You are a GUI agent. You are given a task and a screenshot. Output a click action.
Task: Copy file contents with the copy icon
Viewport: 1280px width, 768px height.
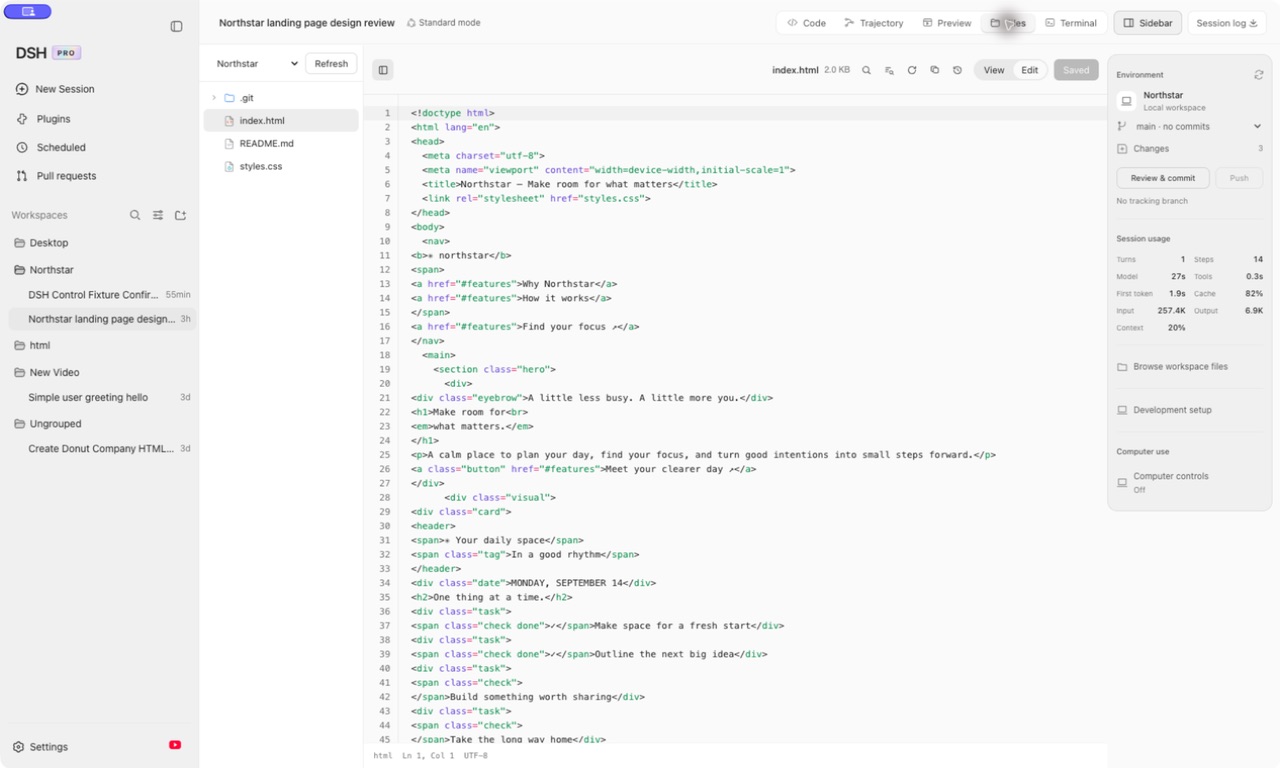pos(935,70)
